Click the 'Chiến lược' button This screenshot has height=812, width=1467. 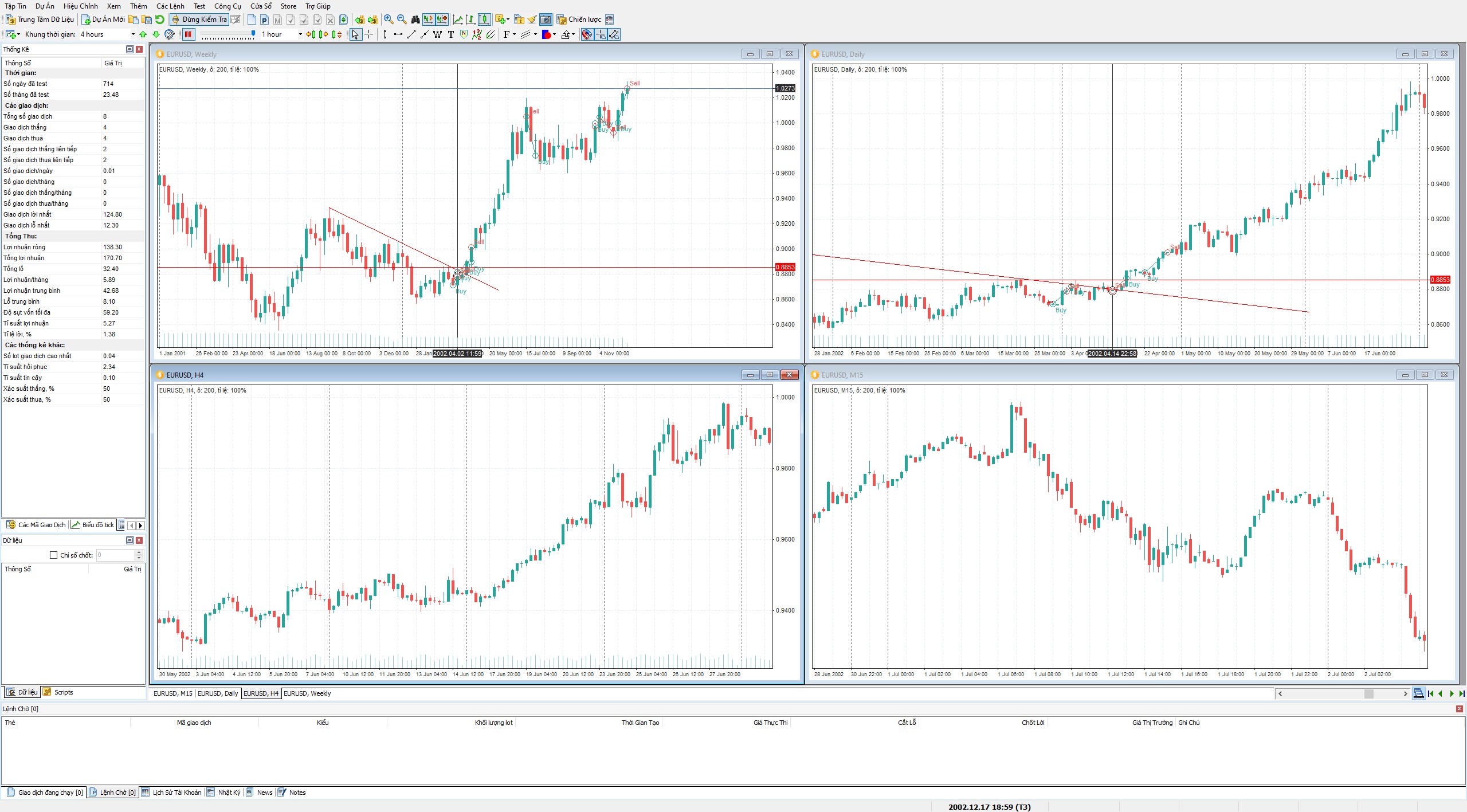point(579,19)
